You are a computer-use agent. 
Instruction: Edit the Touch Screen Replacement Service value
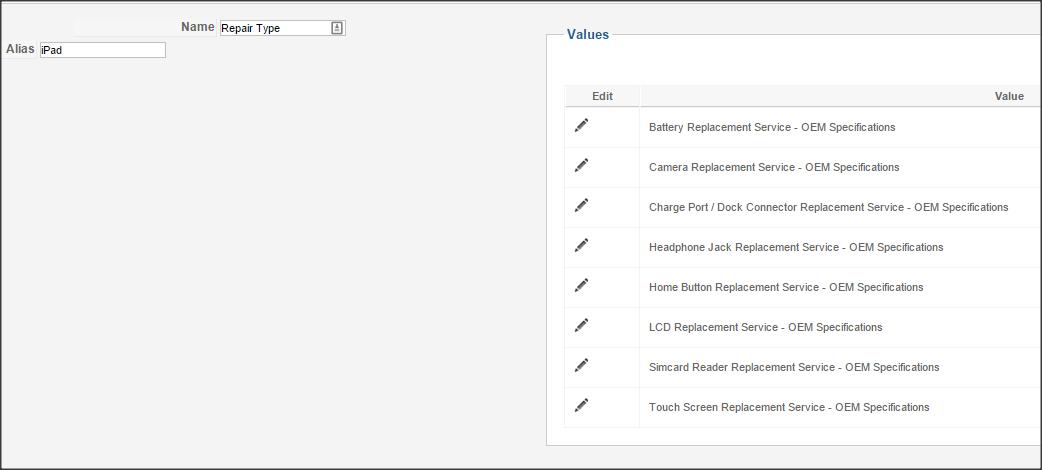tap(581, 405)
